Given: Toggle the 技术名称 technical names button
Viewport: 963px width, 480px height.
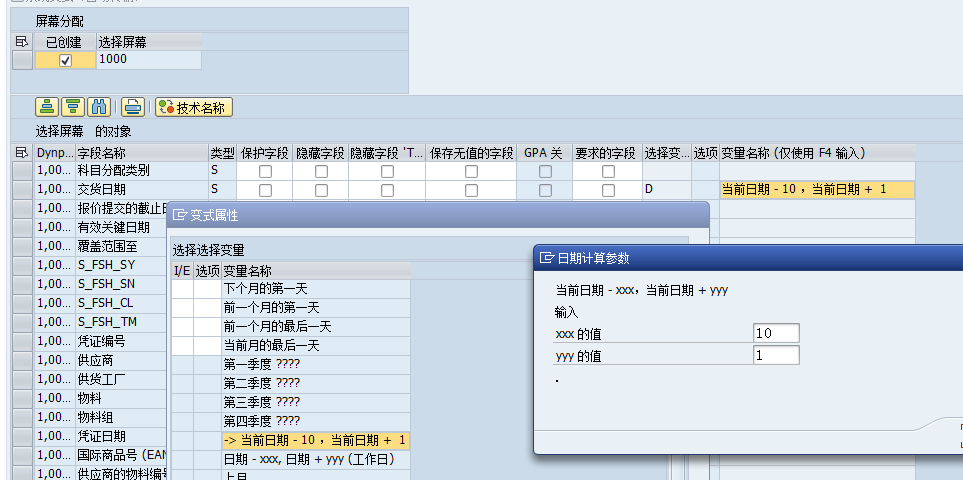Looking at the screenshot, I should [194, 107].
